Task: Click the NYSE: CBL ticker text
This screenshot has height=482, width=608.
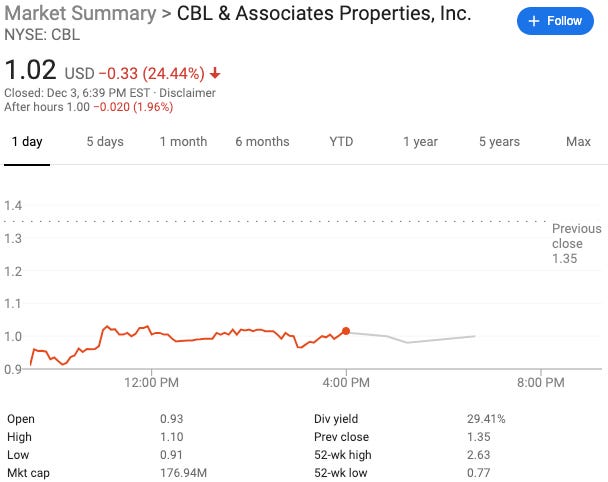Action: (x=43, y=35)
